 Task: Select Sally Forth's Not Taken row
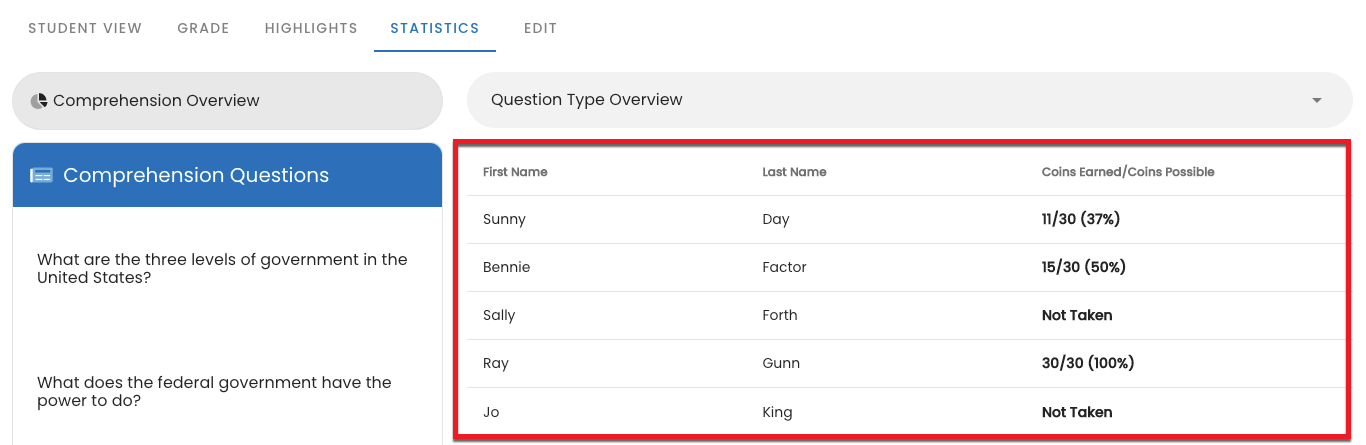[x=906, y=315]
